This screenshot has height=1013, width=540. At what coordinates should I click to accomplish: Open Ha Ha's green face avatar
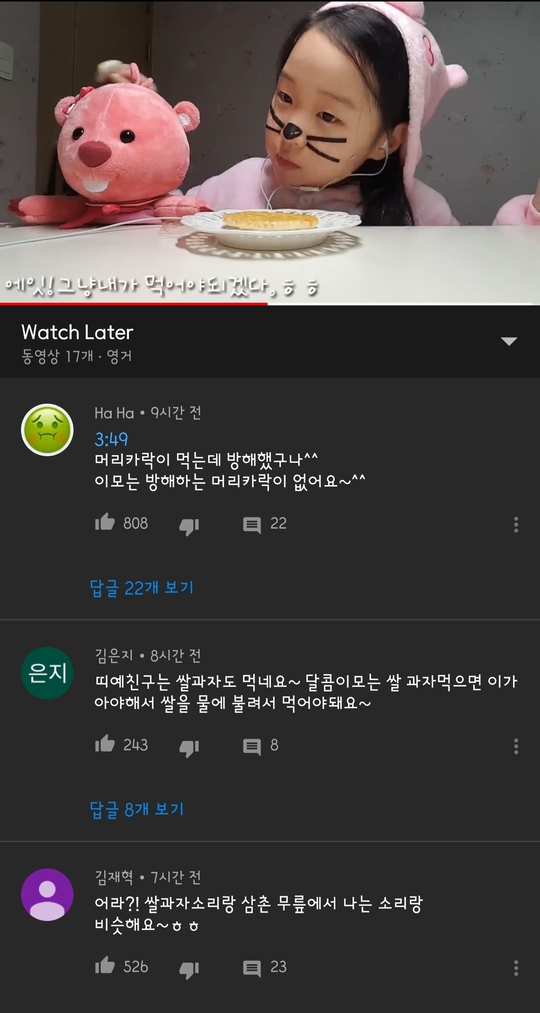[x=47, y=430]
